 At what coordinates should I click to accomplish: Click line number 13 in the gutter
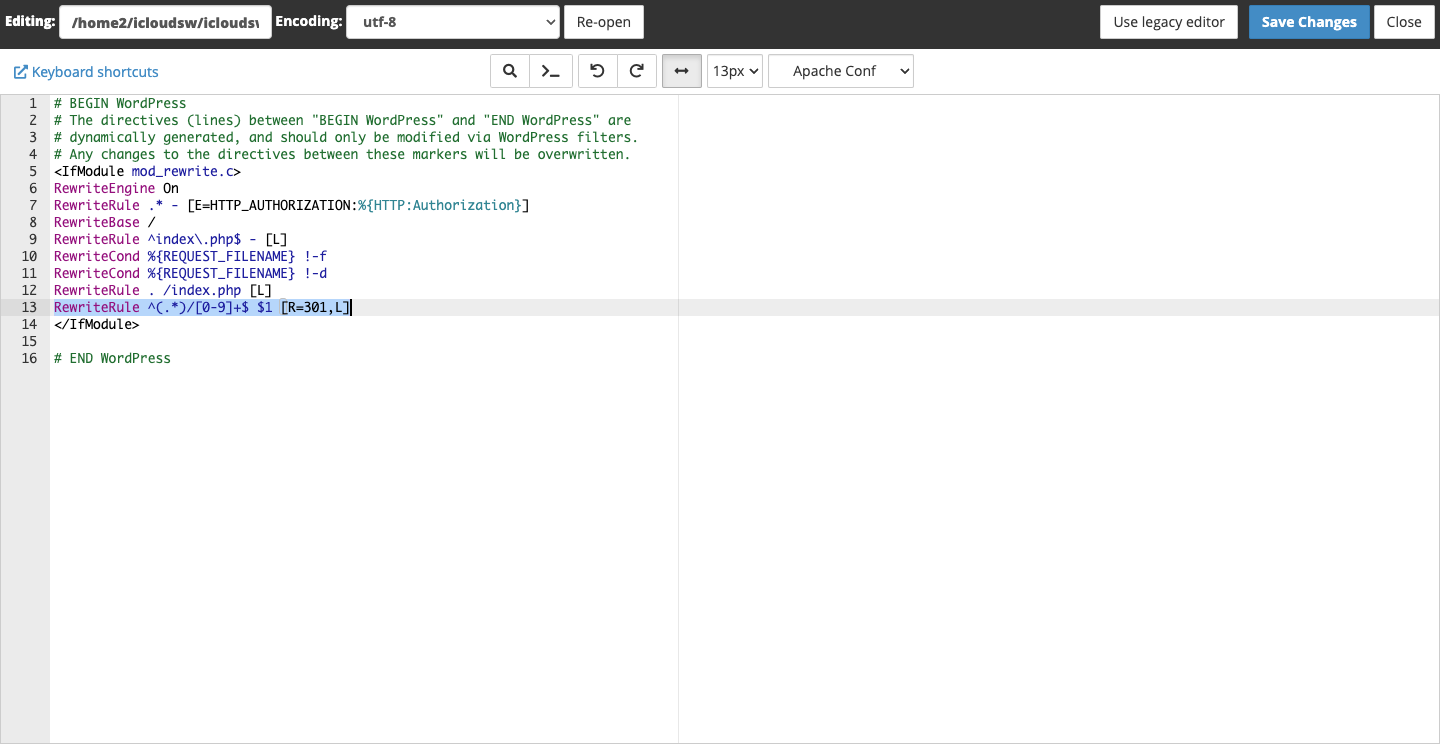tap(29, 307)
